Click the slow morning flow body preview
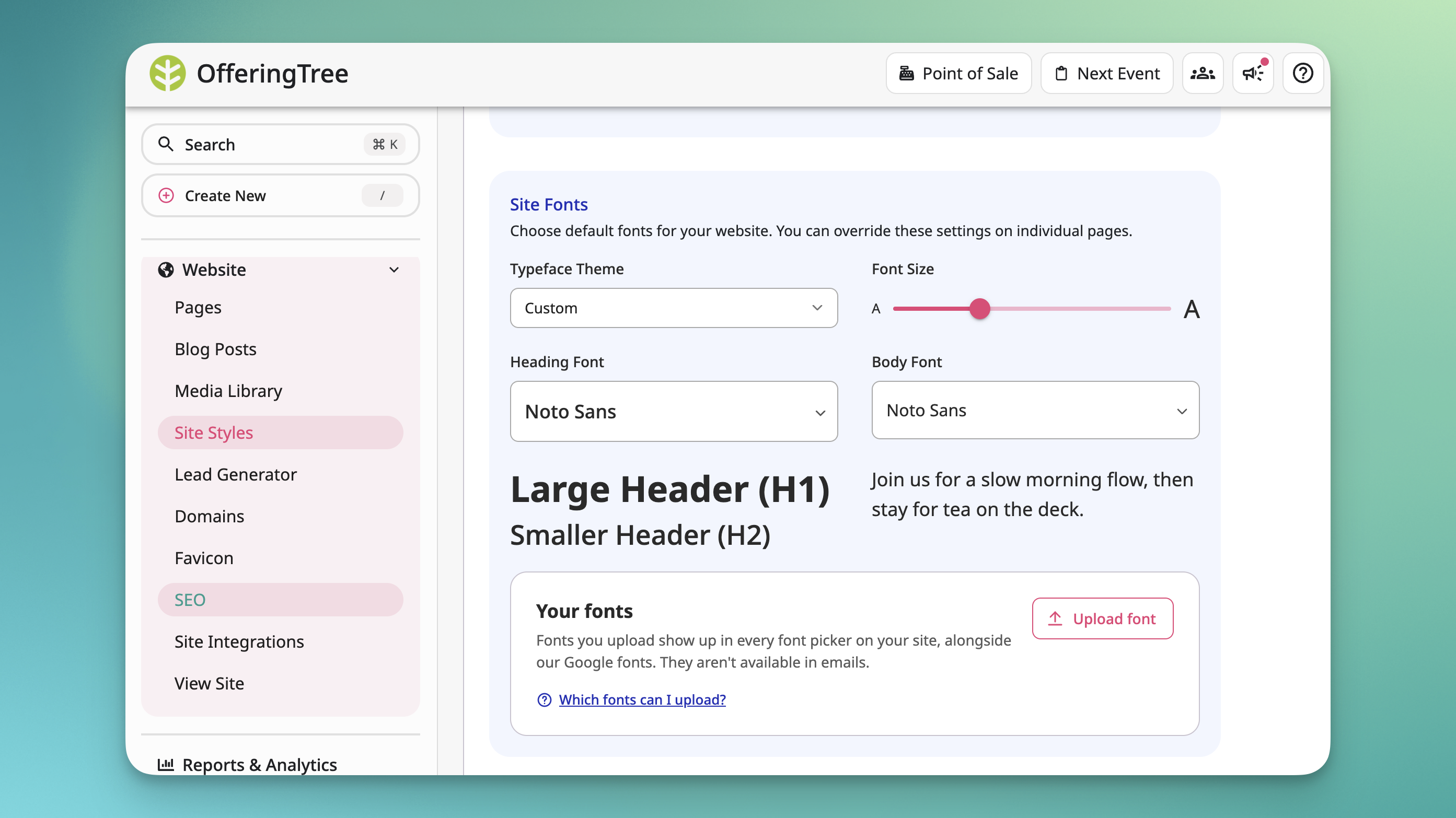Screen dimensions: 1456x818 coord(1032,494)
